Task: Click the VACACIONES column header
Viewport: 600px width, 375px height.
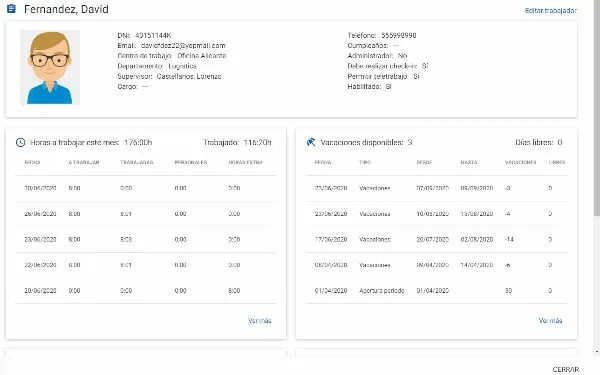Action: point(520,162)
